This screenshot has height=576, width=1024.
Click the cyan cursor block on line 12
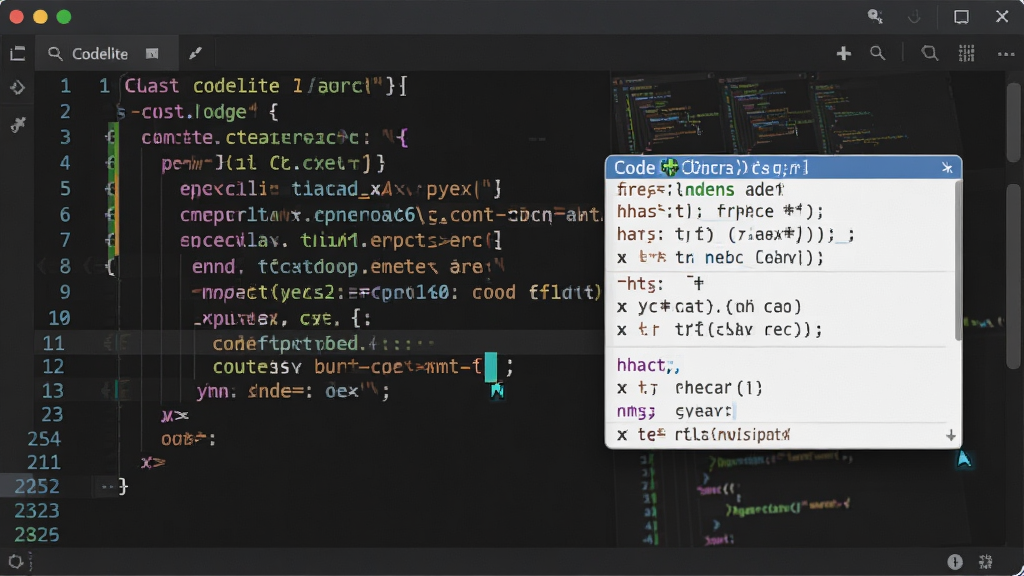pyautogui.click(x=490, y=367)
